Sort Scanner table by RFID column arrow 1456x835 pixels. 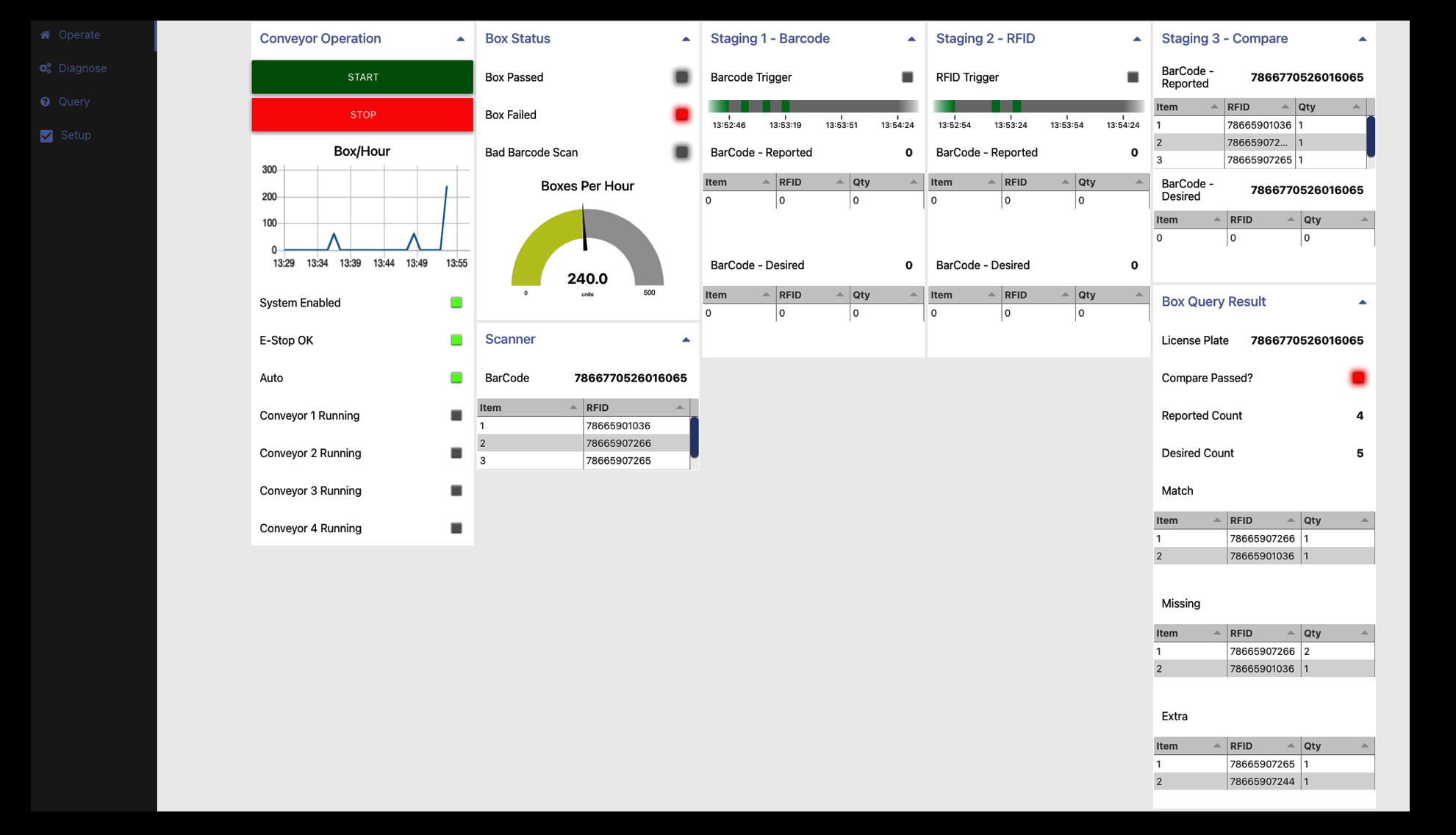pos(680,406)
